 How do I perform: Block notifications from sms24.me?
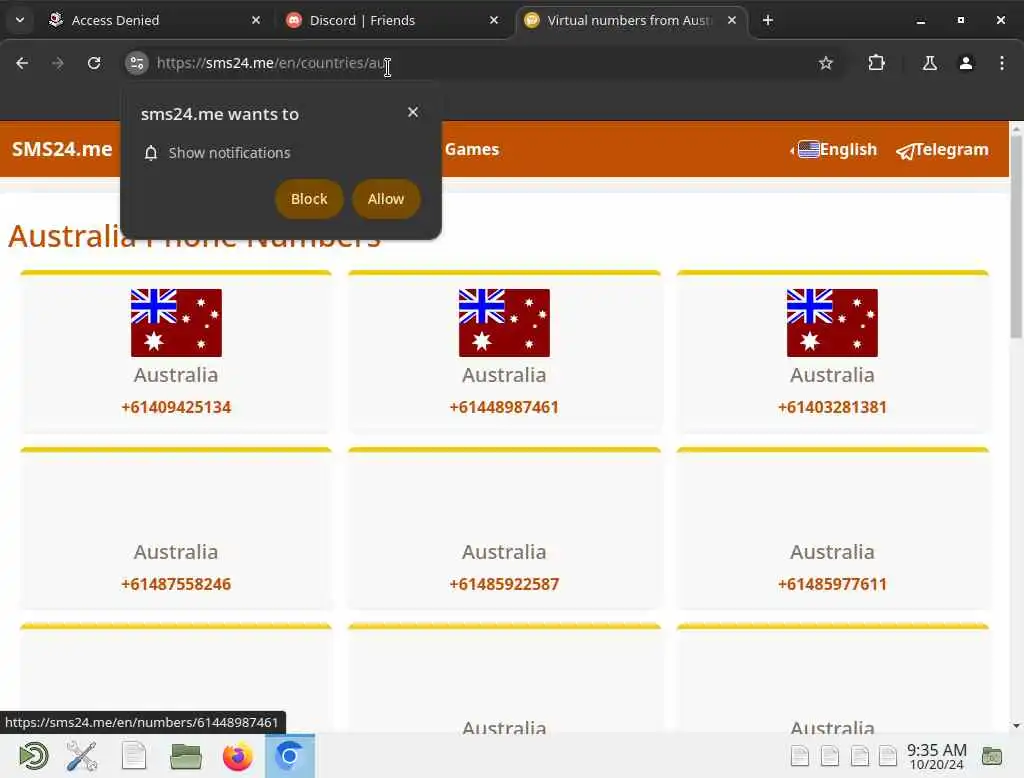309,199
